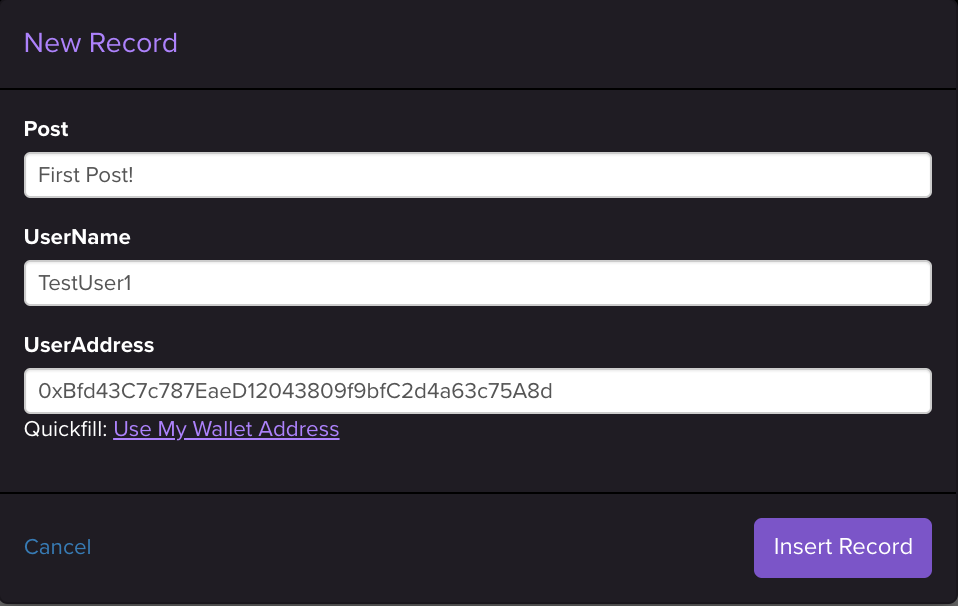Click the 0xBfd43C7c… wallet address text
Screen dimensions: 958x606
click(295, 391)
